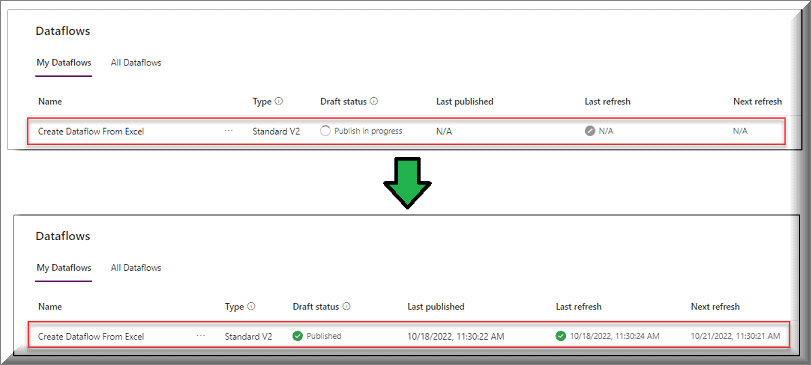Click Type info icon in publish-in-progress view
Screen dimensions: 811x365
[x=279, y=101]
